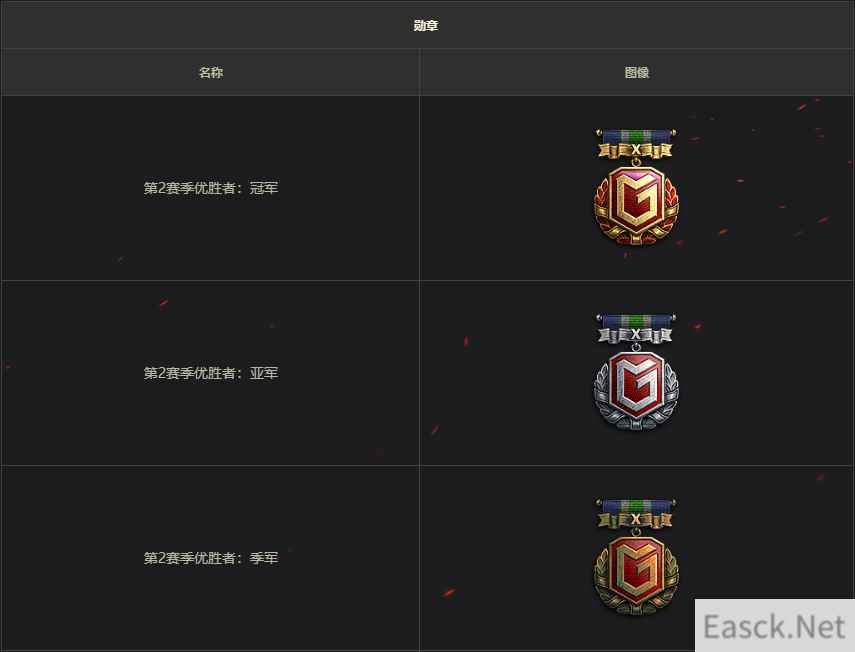Click the bronze third-place medal G emblem
Viewport: 855px width, 652px height.
[636, 571]
